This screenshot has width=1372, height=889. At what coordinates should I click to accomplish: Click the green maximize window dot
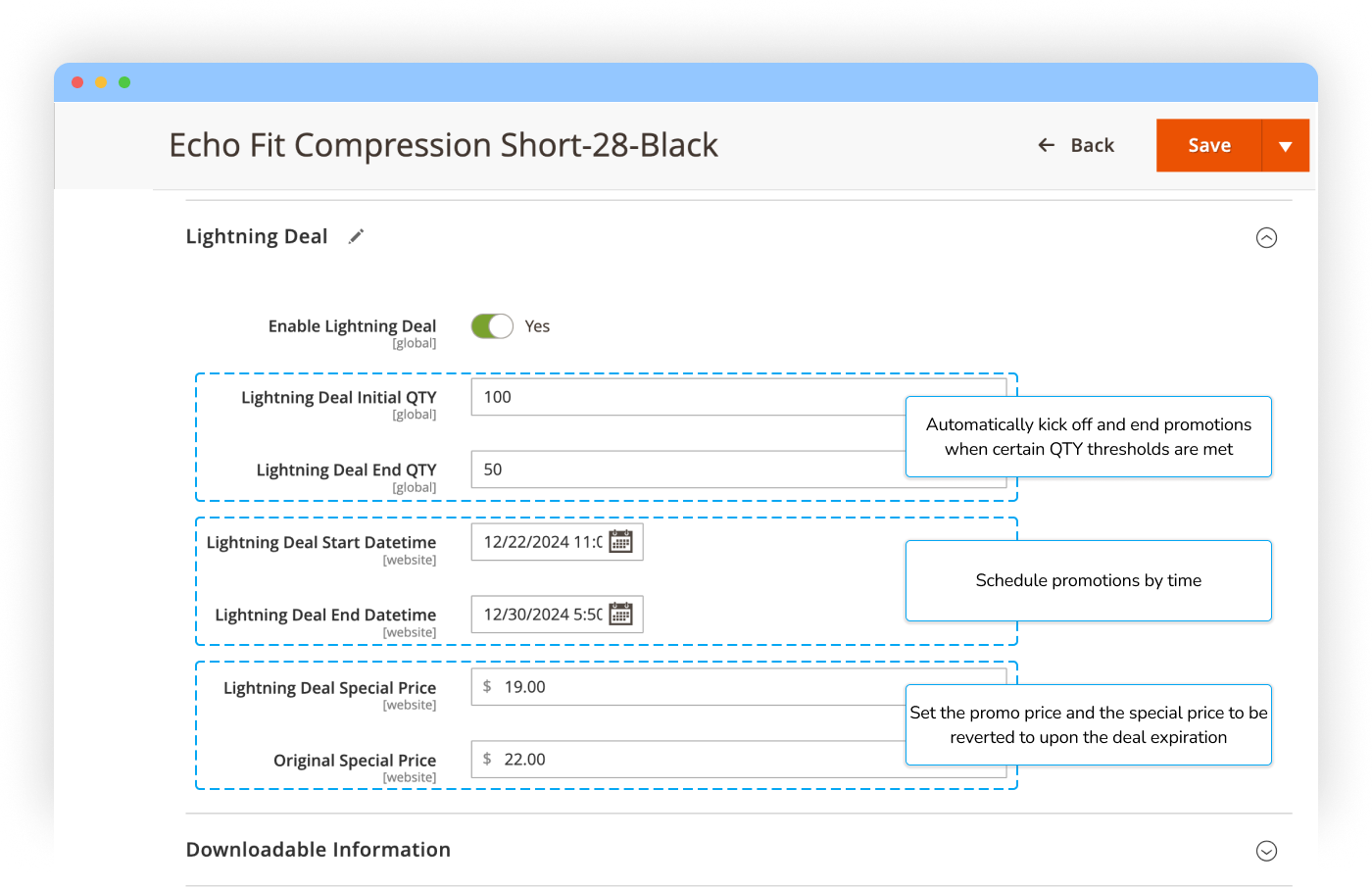point(124,82)
